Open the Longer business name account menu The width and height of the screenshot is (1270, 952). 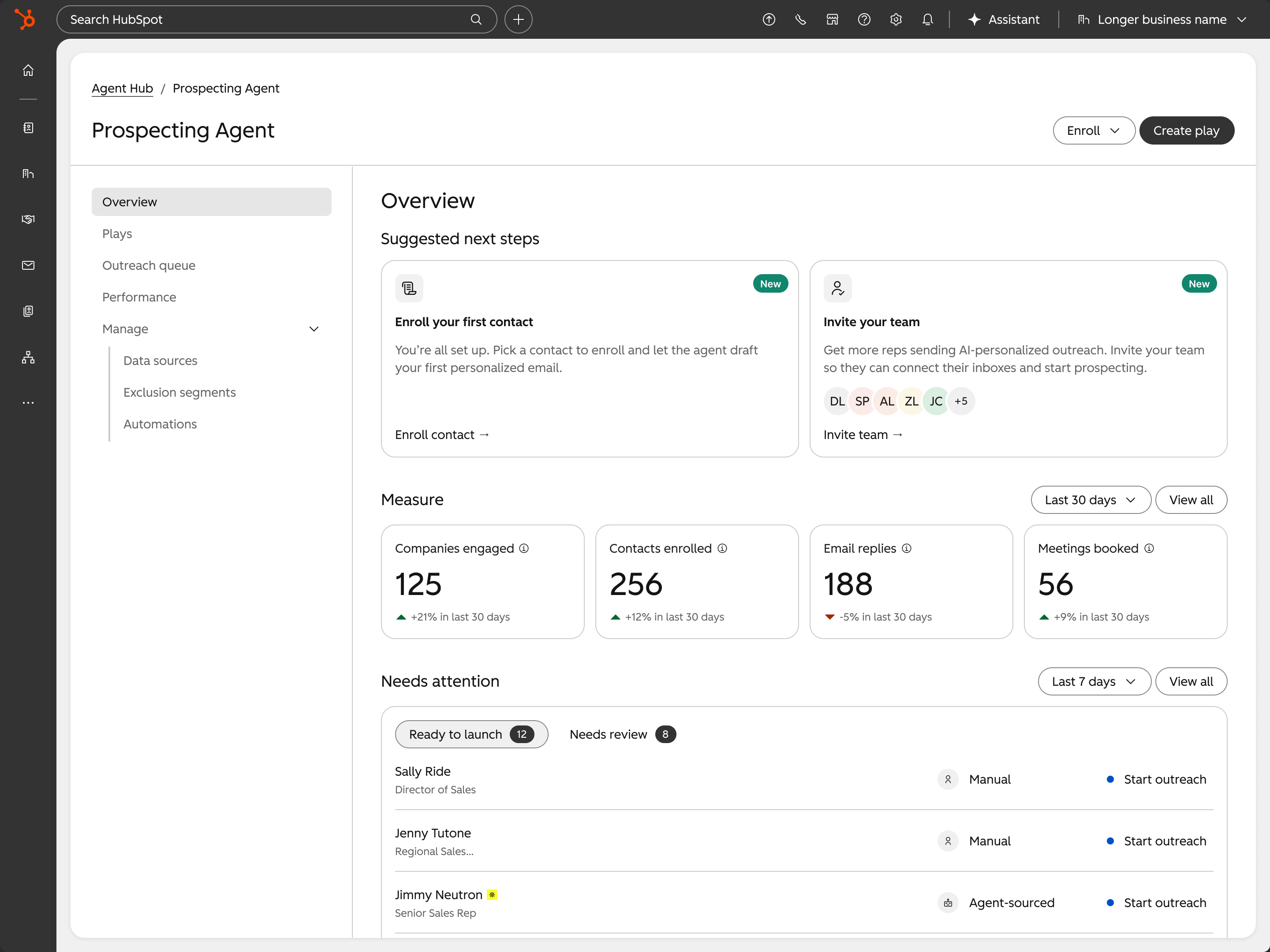[x=1162, y=19]
